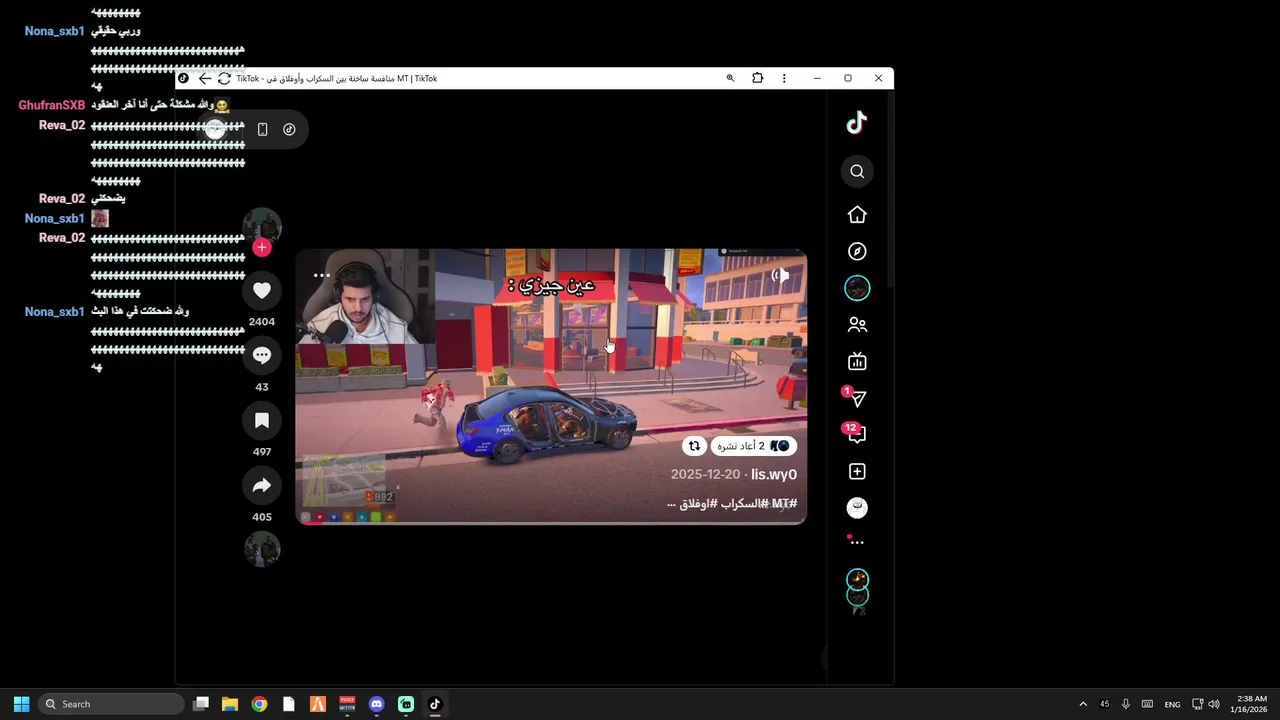Save video with bookmark icon showing 497

tap(262, 421)
